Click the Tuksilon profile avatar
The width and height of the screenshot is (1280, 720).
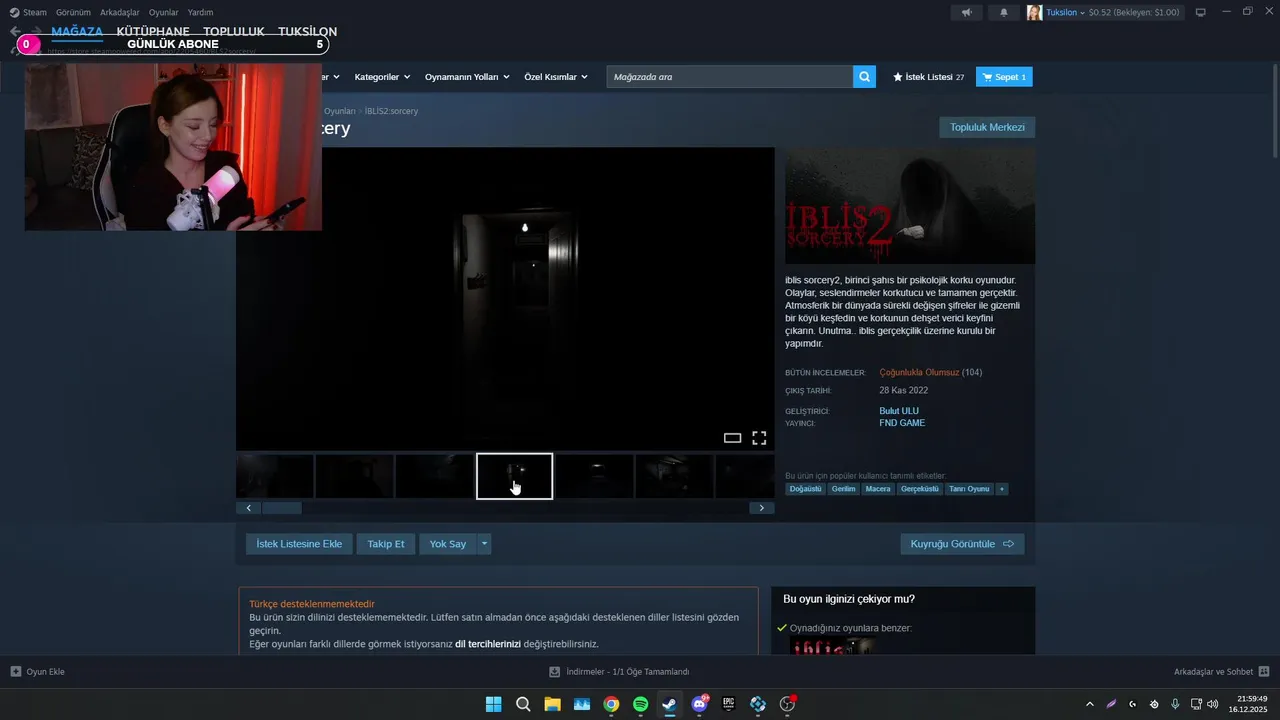[x=1034, y=12]
